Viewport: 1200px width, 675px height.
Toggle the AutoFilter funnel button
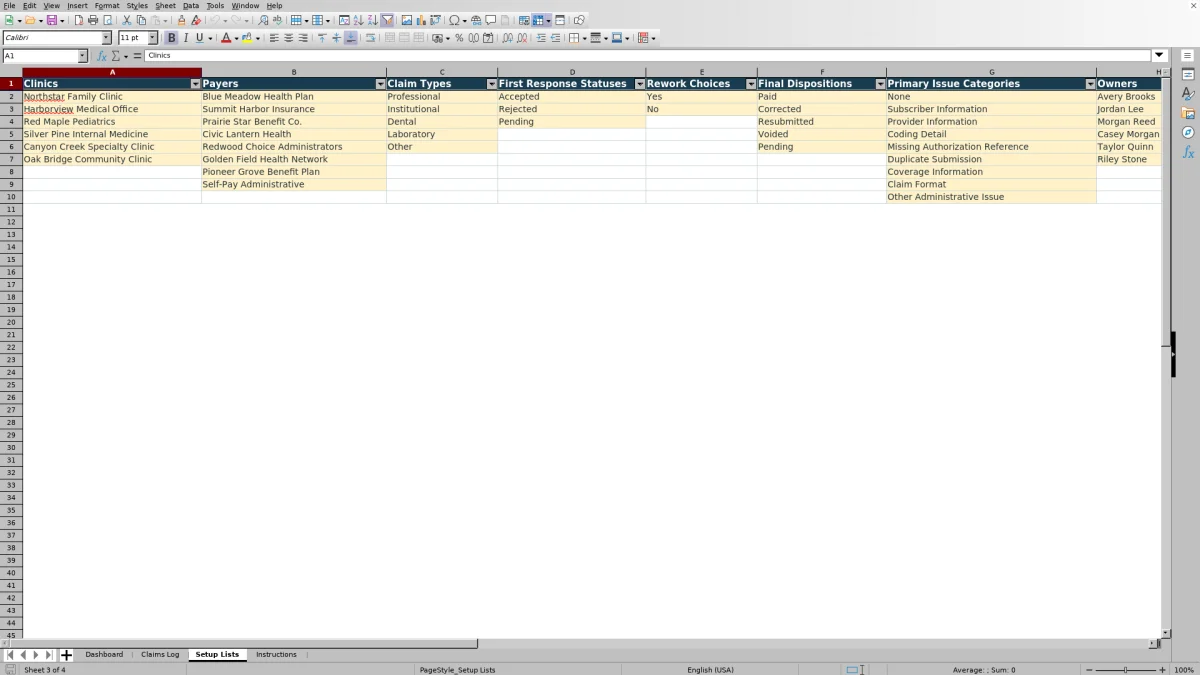tap(387, 20)
